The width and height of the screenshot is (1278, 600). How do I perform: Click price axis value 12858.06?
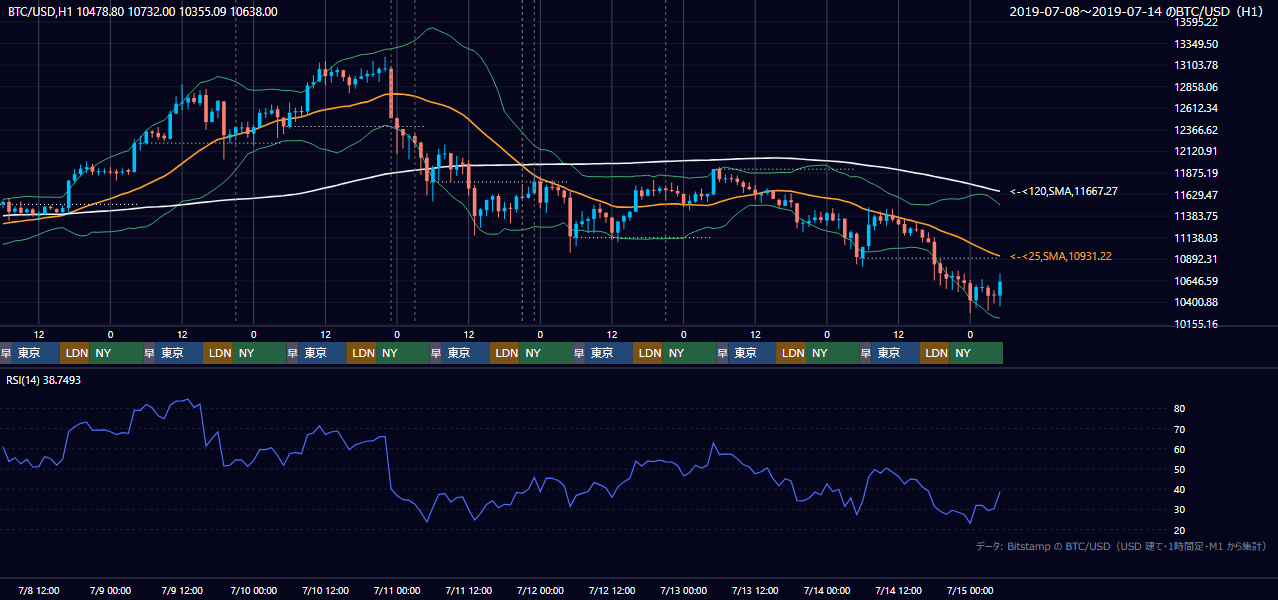(x=1196, y=87)
